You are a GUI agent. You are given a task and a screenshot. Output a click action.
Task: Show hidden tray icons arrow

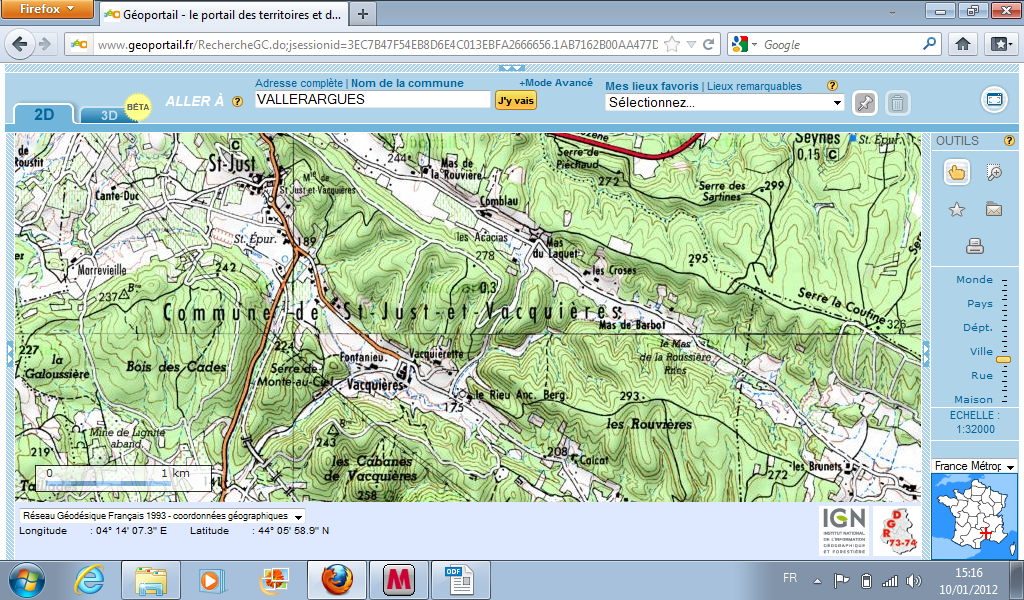click(x=817, y=580)
